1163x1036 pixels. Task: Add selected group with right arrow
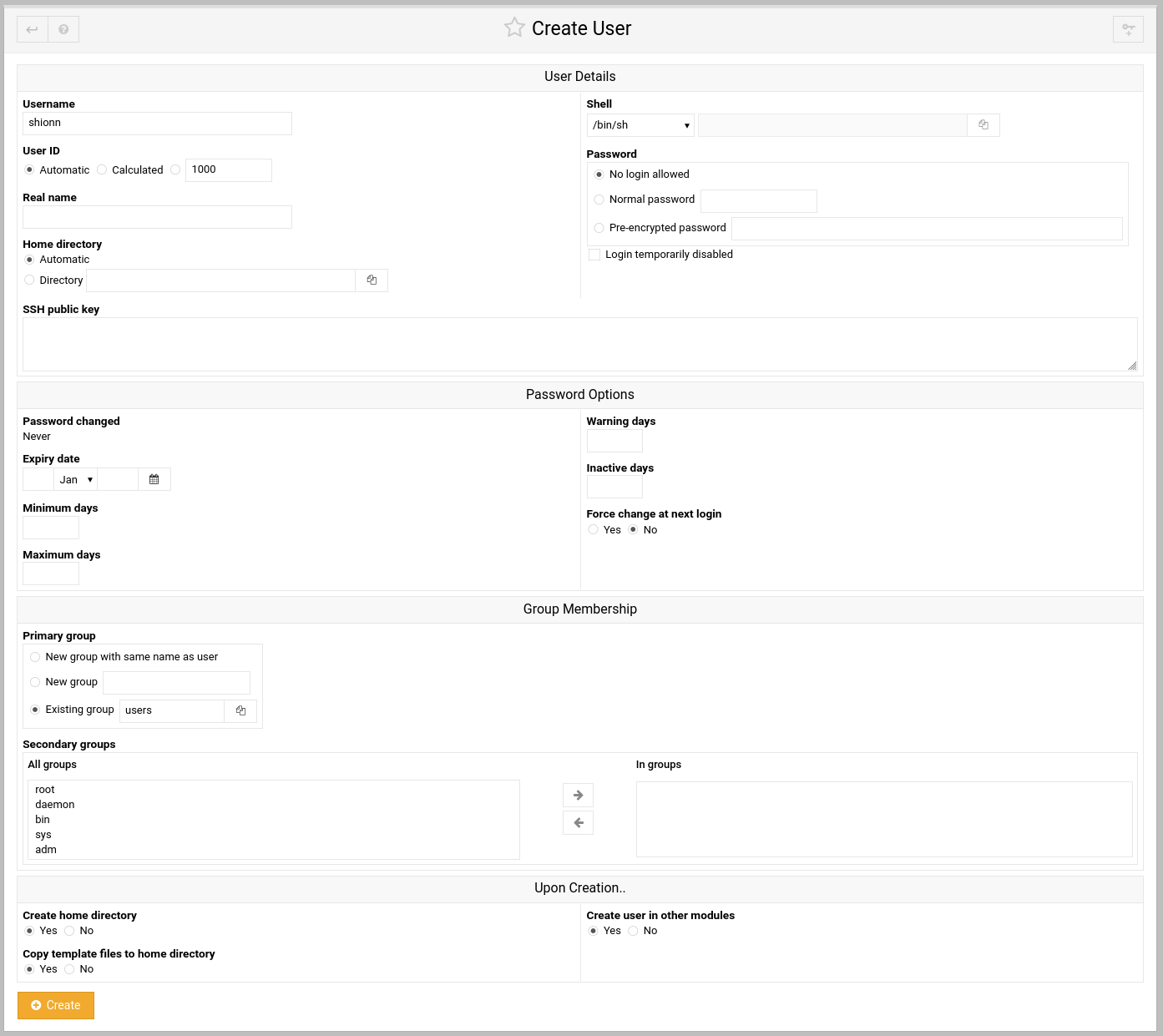[x=579, y=795]
